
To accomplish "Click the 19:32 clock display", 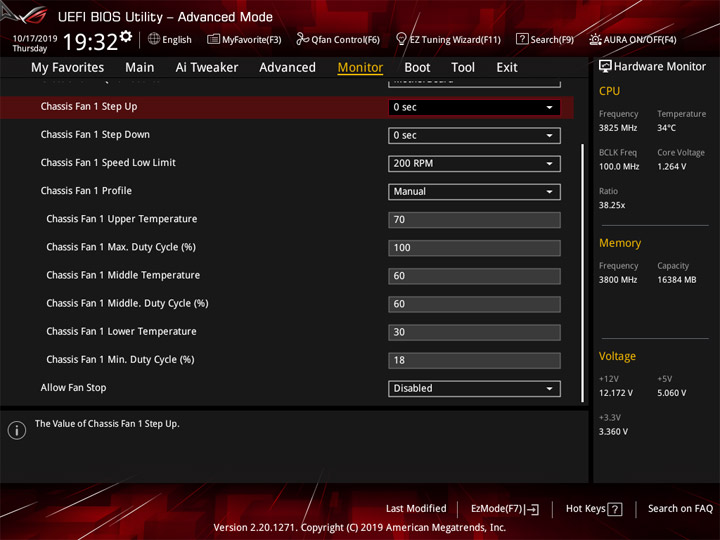I will pyautogui.click(x=90, y=42).
